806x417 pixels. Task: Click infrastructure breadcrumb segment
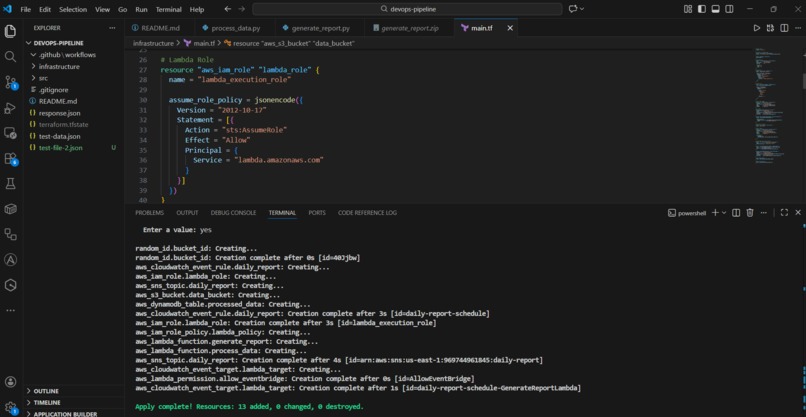pyautogui.click(x=153, y=44)
